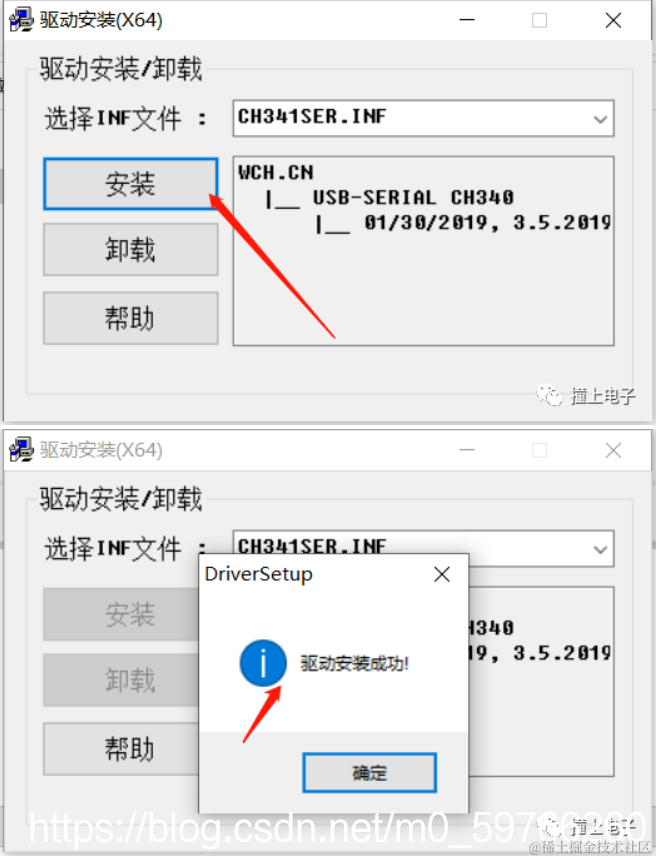The width and height of the screenshot is (656, 860).
Task: Click the app icon of the grayed-out 驱动安装 window
Action: [x=21, y=450]
